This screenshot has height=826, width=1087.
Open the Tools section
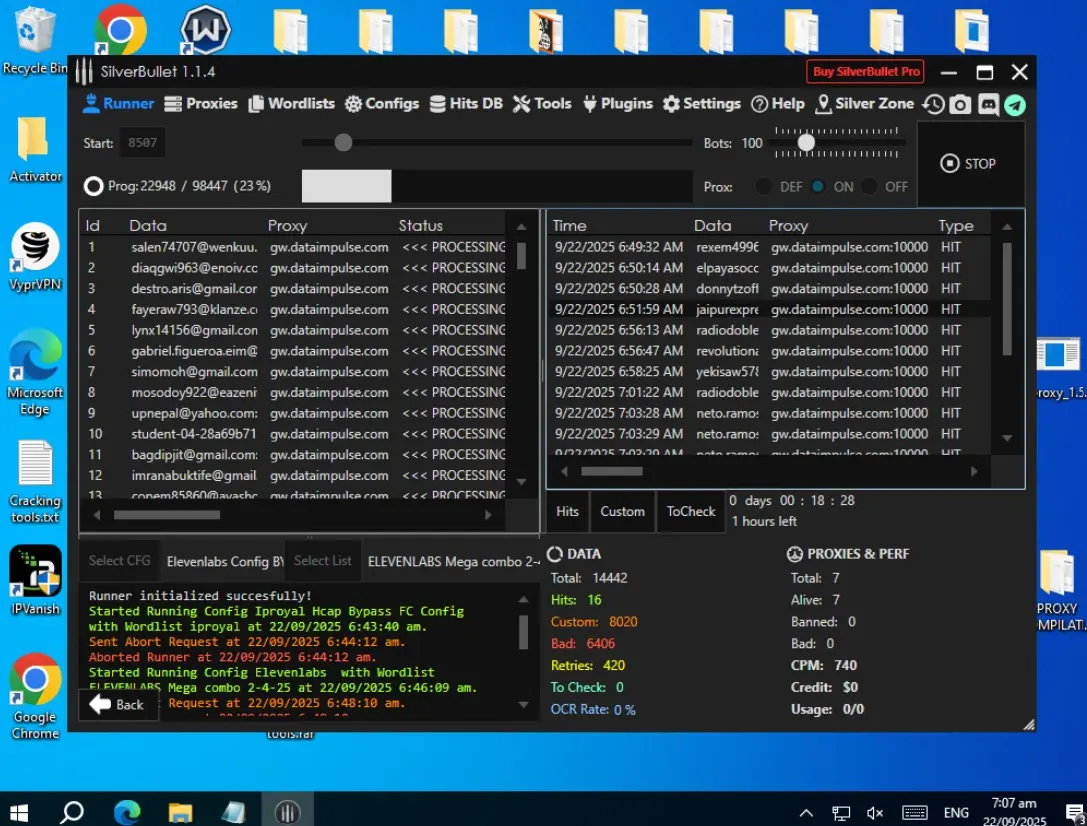[x=542, y=104]
